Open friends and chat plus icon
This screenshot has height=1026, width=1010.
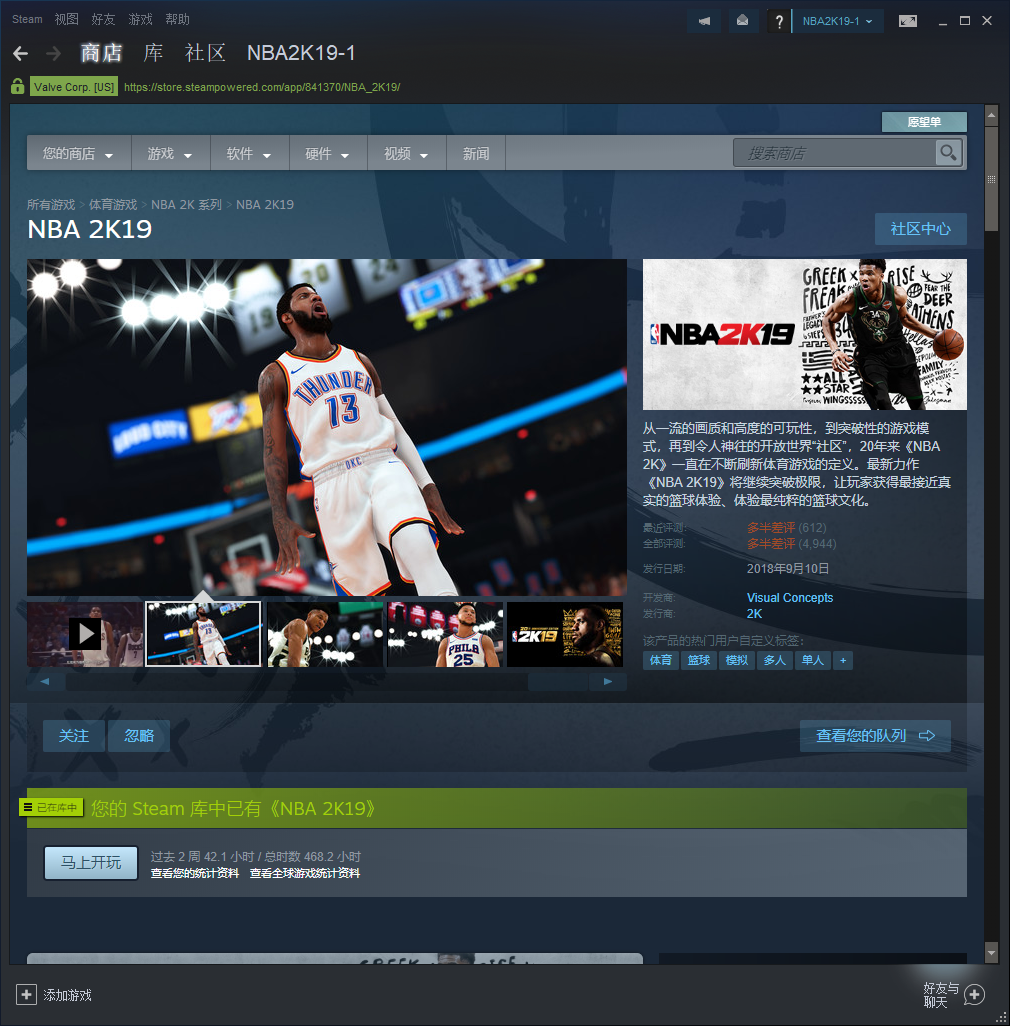974,994
